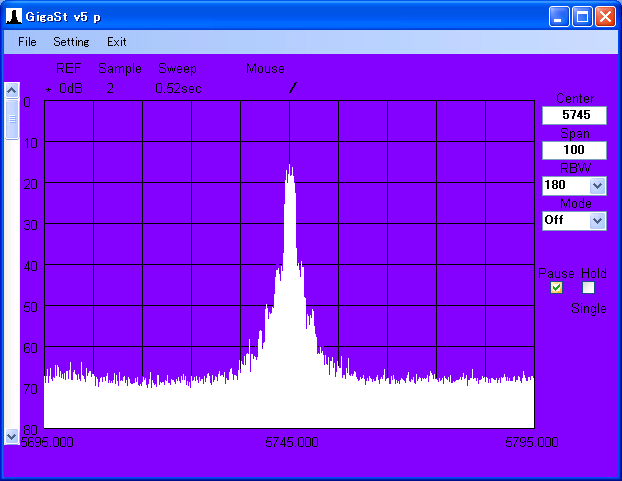Viewport: 622px width, 481px height.
Task: Click the RBW label
Action: click(576, 168)
